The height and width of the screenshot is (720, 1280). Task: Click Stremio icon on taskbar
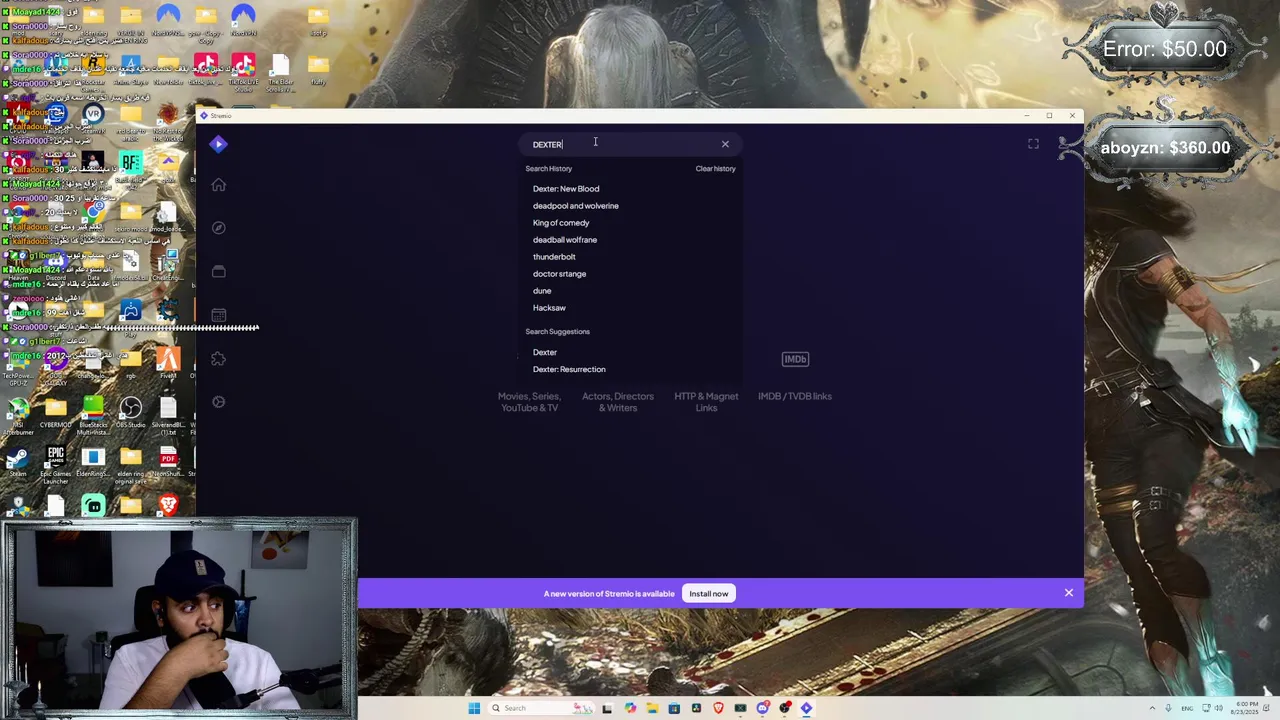pyautogui.click(x=806, y=708)
